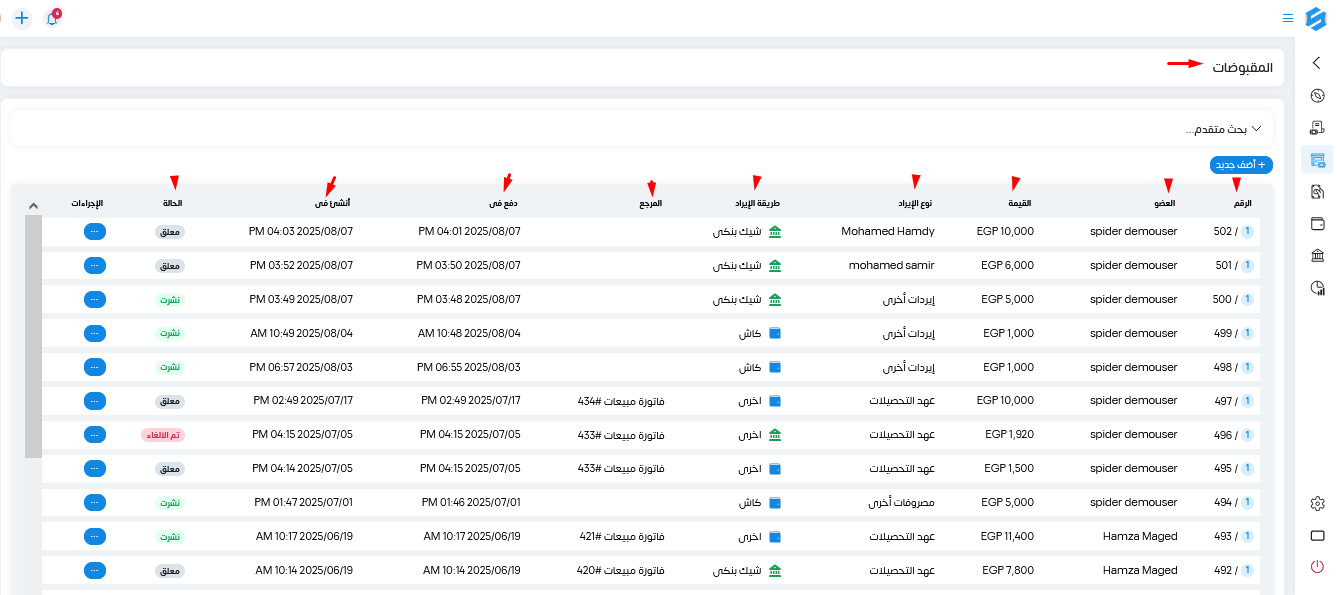
Task: Open actions menu for receipt 499
Action: (95, 333)
